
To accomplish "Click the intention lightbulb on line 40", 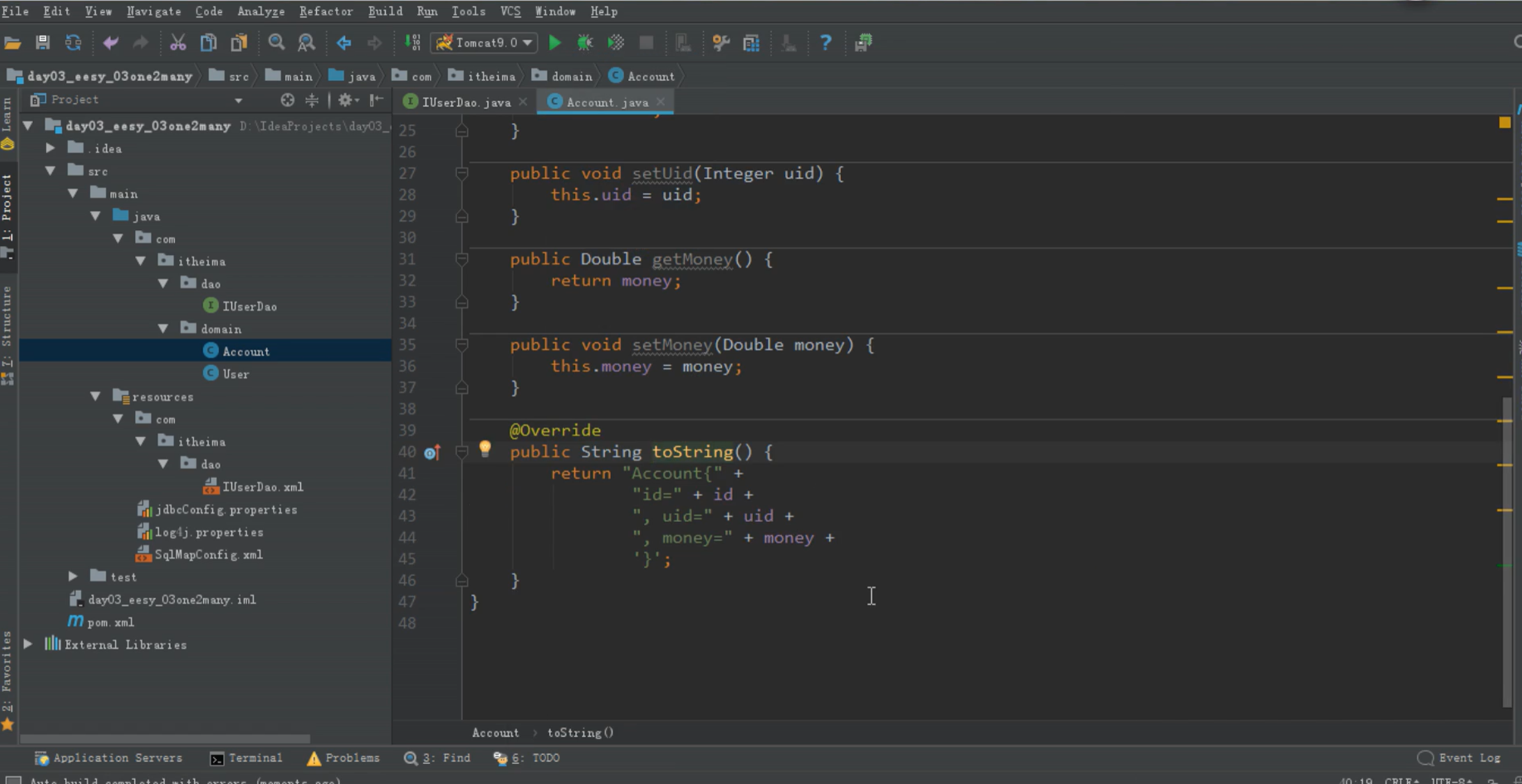I will click(485, 449).
